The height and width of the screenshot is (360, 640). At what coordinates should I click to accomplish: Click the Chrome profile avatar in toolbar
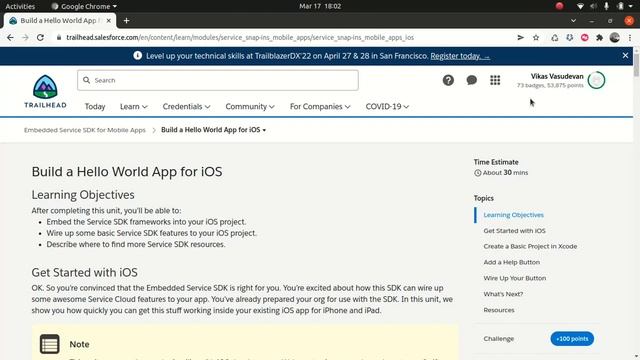point(615,38)
